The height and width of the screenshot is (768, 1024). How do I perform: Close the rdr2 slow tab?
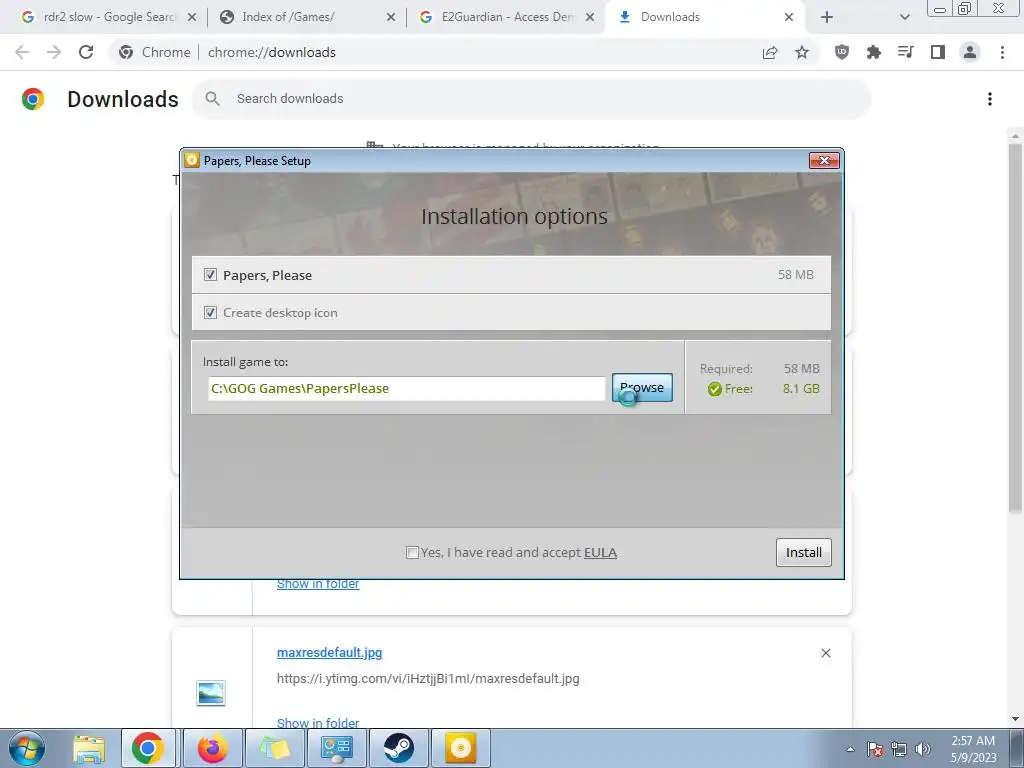(191, 17)
